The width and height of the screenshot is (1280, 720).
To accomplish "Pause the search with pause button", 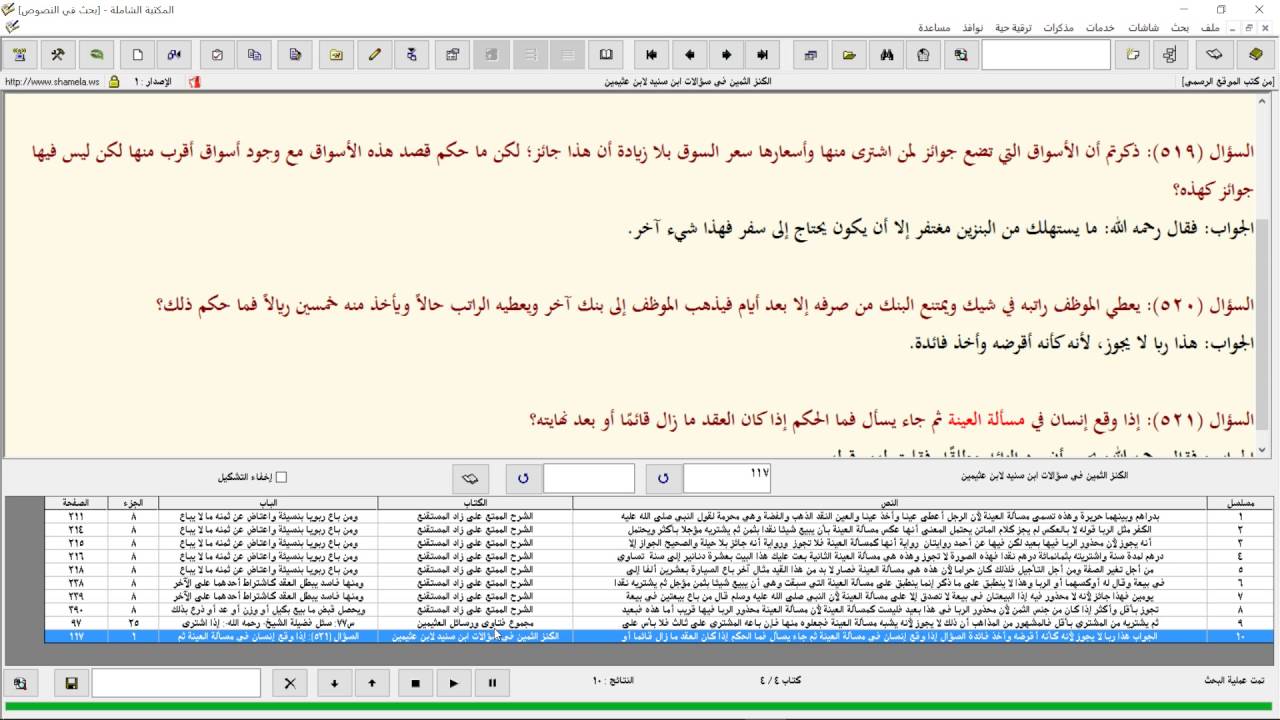I will click(492, 683).
